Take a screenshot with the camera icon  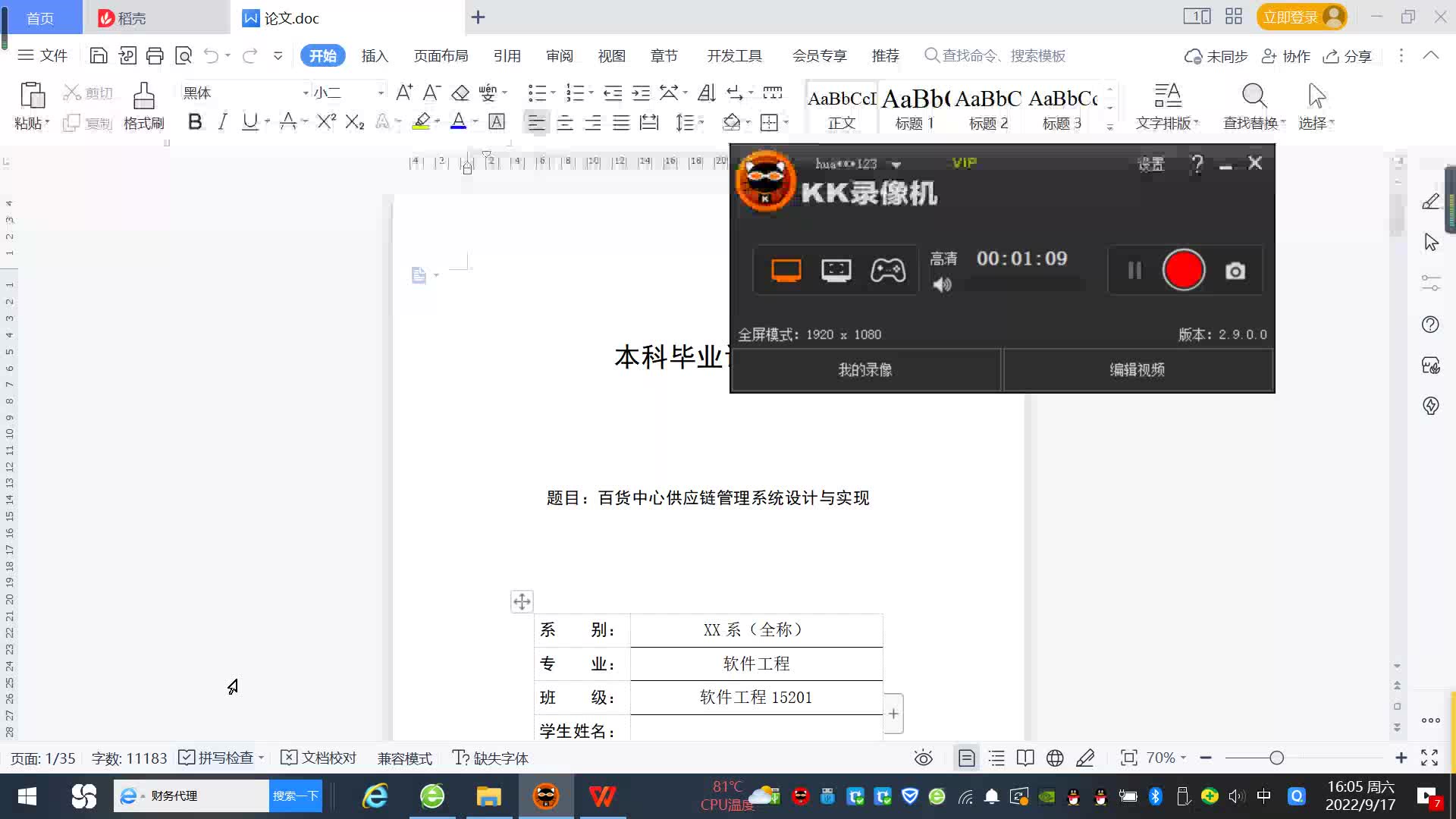tap(1235, 271)
